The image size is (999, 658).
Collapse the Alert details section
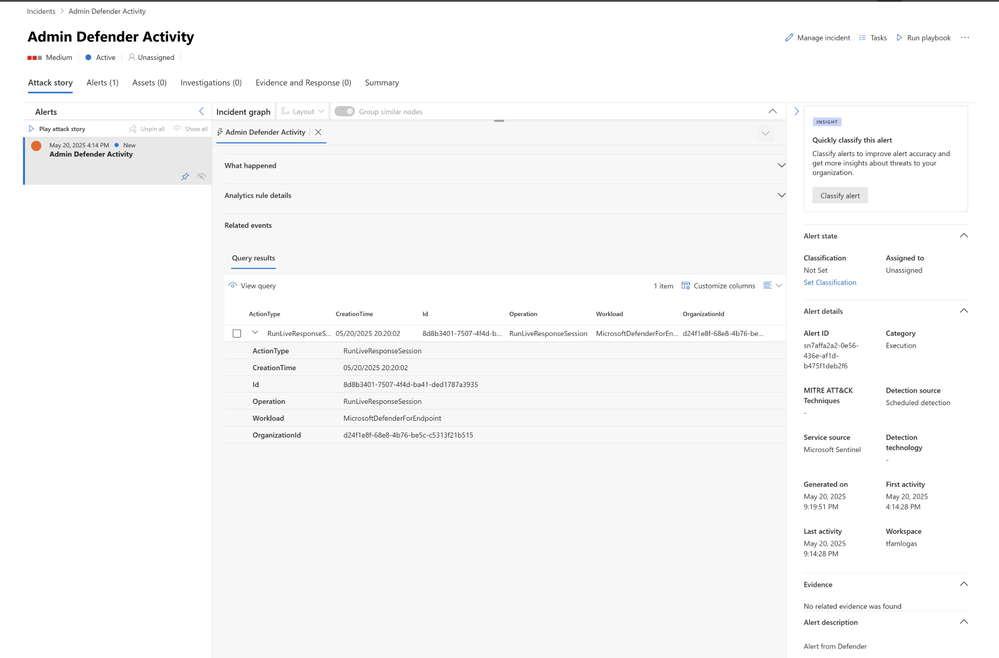pyautogui.click(x=964, y=311)
